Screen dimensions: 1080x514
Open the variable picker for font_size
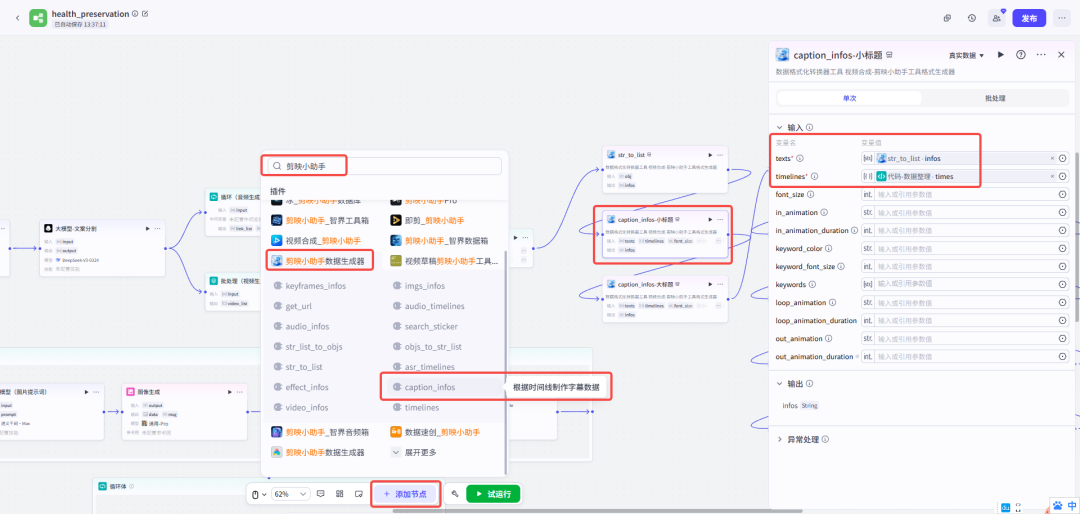pos(1063,195)
